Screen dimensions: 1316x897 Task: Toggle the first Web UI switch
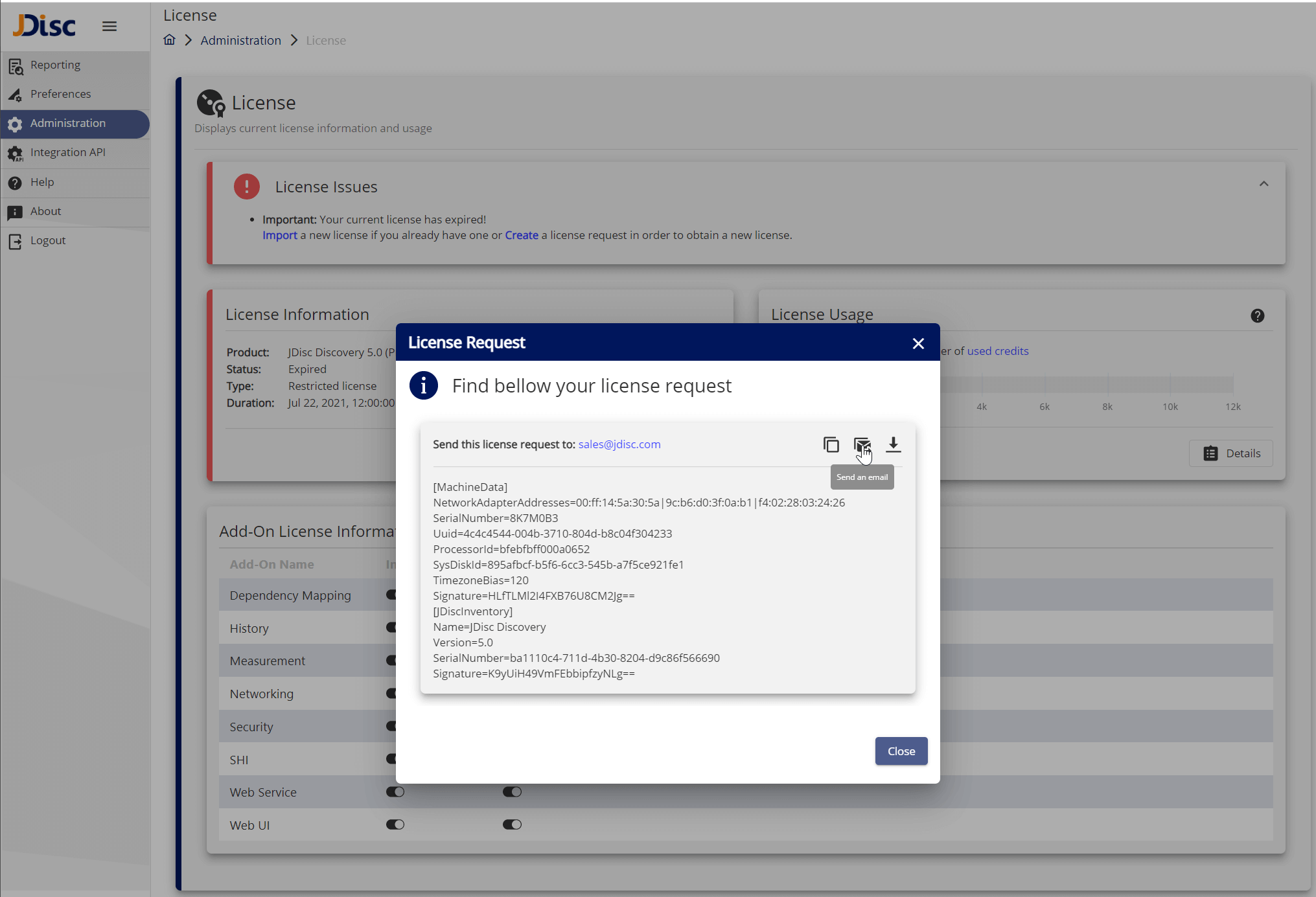pyautogui.click(x=395, y=824)
